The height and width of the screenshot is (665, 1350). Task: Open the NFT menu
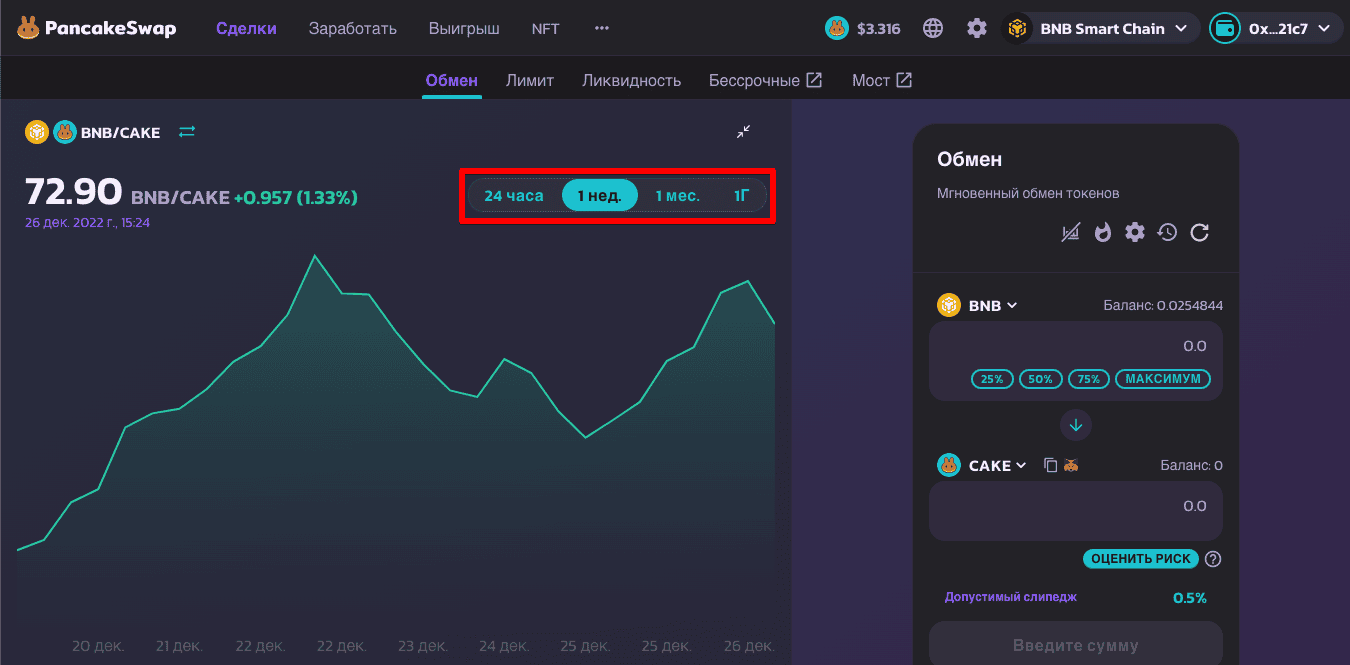click(x=546, y=28)
